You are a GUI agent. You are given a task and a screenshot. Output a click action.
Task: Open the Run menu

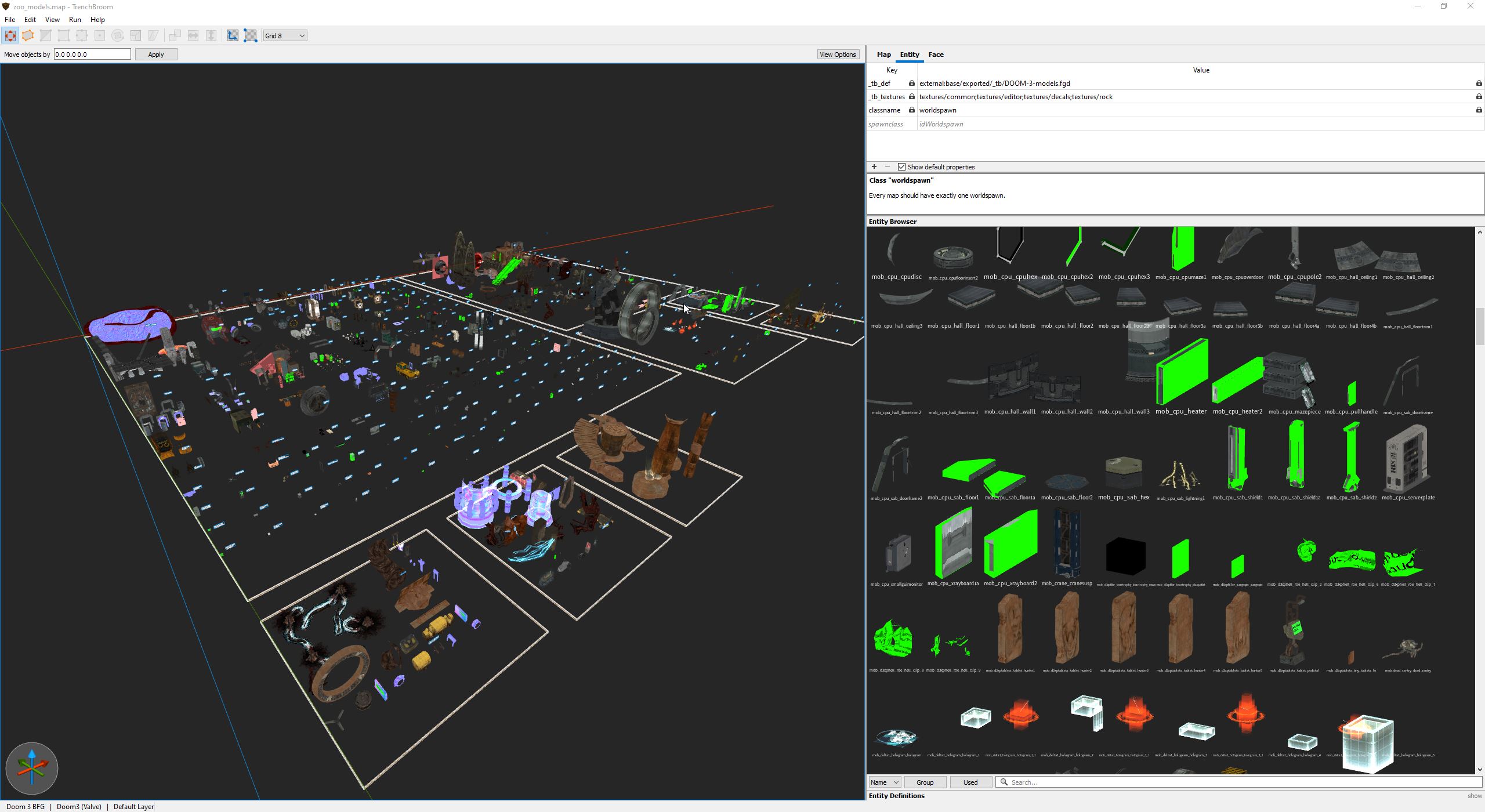pyautogui.click(x=75, y=20)
